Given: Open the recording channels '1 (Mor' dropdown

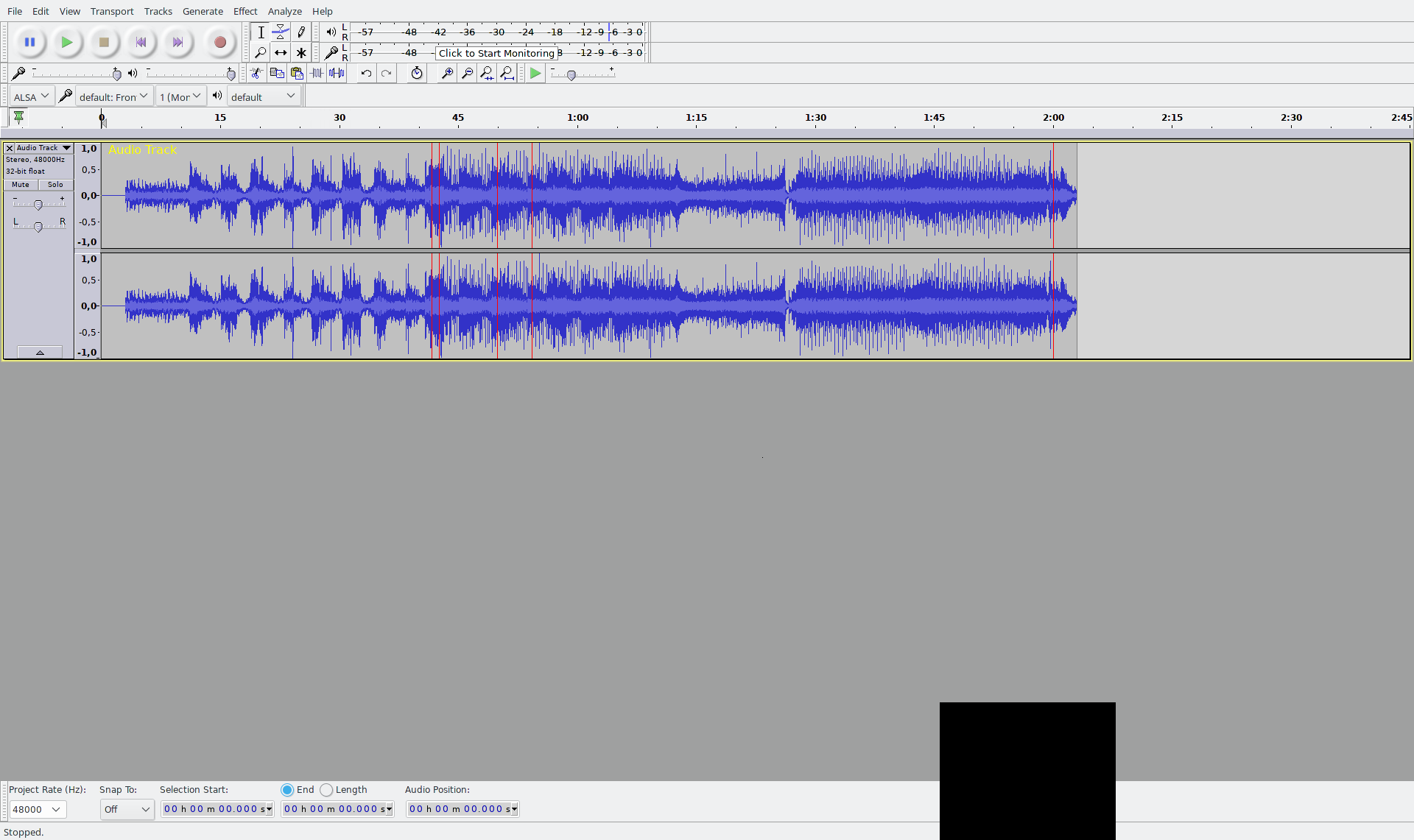Looking at the screenshot, I should (x=180, y=96).
